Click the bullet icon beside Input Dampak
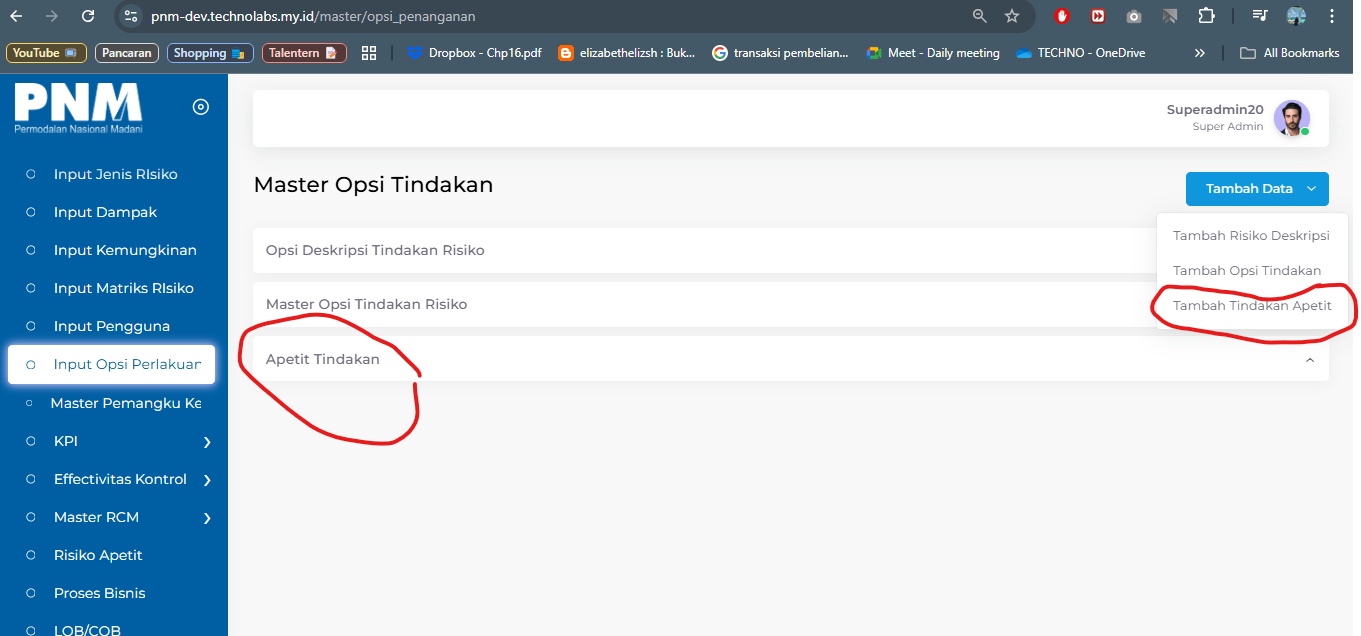The image size is (1361, 636). point(31,212)
